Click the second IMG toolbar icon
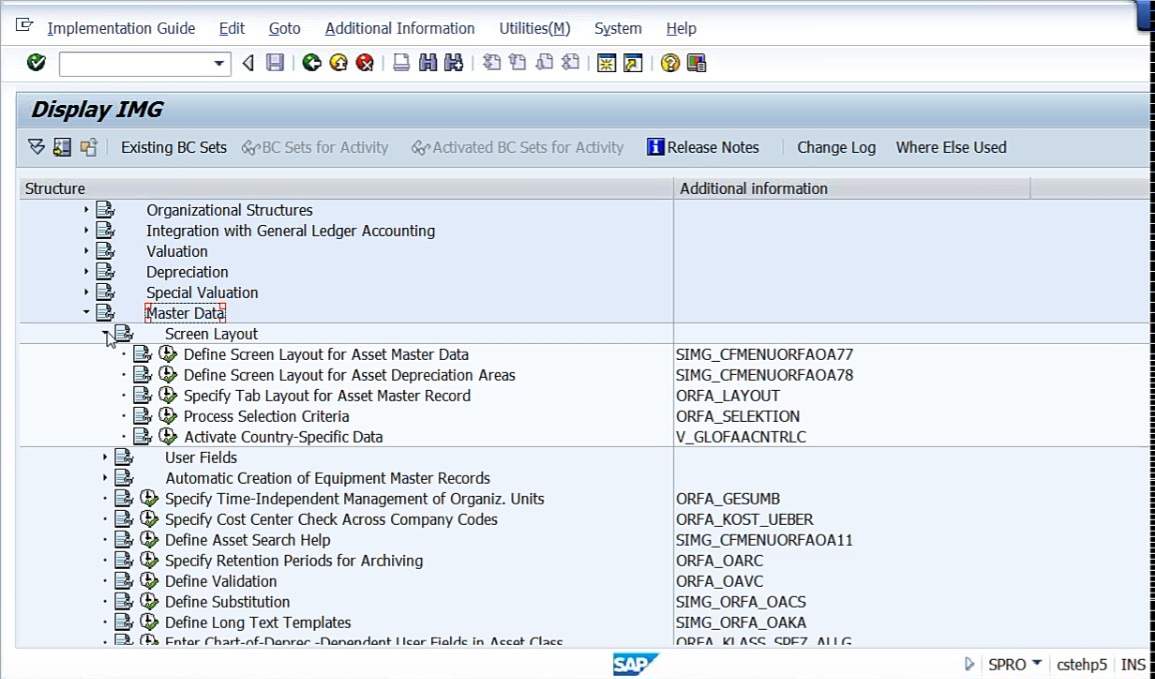1155x679 pixels. coord(62,147)
